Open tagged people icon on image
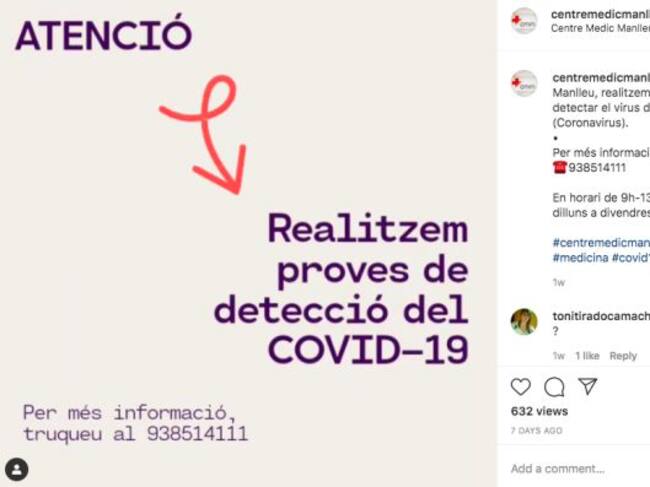Image resolution: width=650 pixels, height=487 pixels. [17, 470]
